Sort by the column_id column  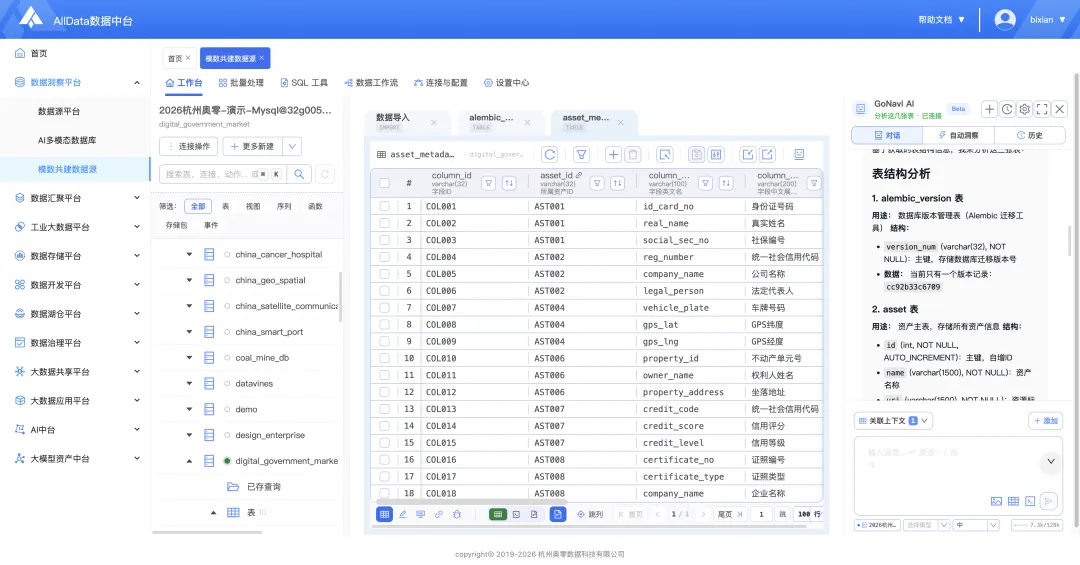[x=509, y=183]
